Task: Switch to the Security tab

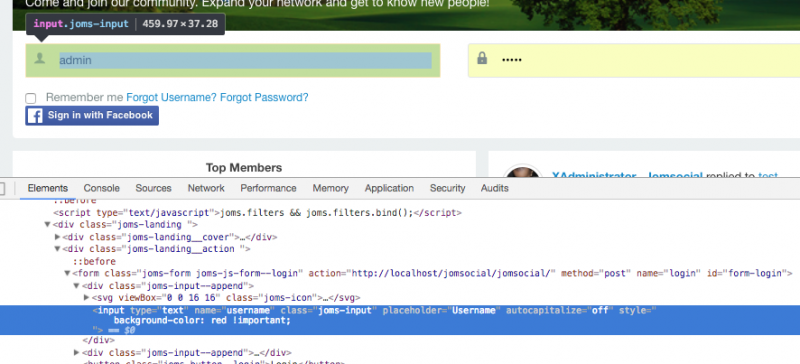Action: coord(447,188)
